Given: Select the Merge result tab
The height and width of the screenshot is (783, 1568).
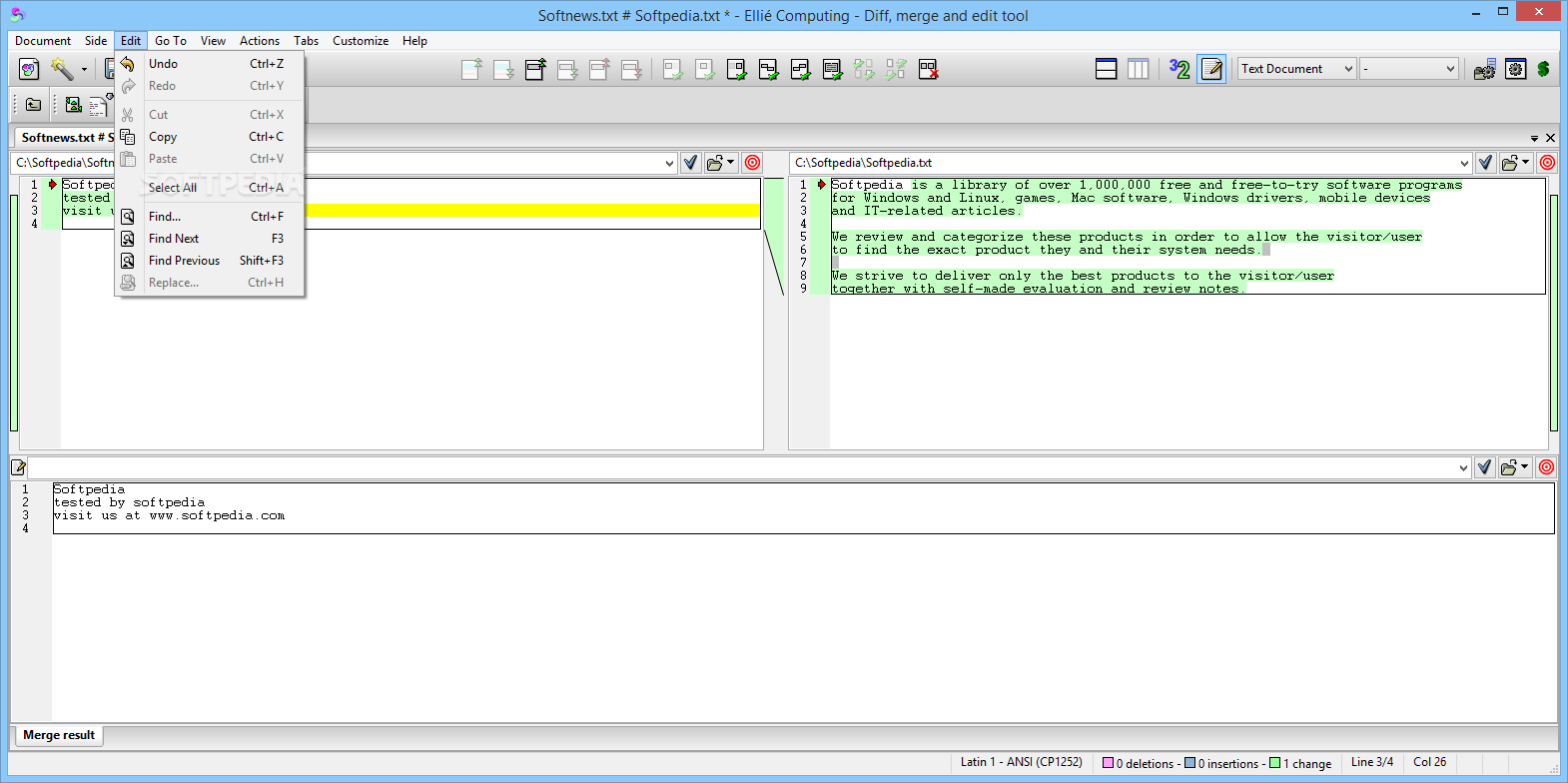Looking at the screenshot, I should click(x=59, y=735).
